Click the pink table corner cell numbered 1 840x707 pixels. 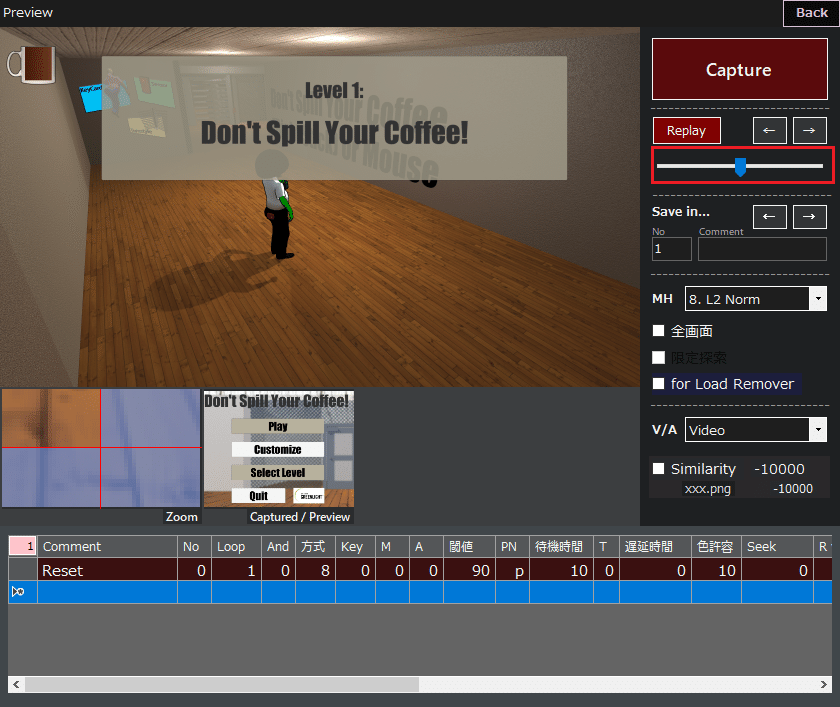pos(22,546)
